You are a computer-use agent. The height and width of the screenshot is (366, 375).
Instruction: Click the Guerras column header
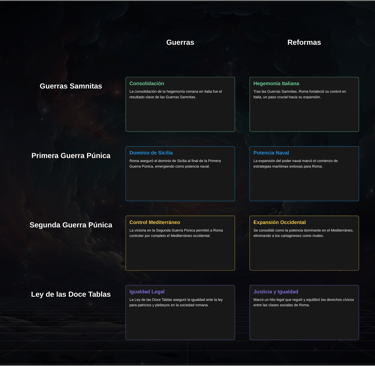pos(180,42)
